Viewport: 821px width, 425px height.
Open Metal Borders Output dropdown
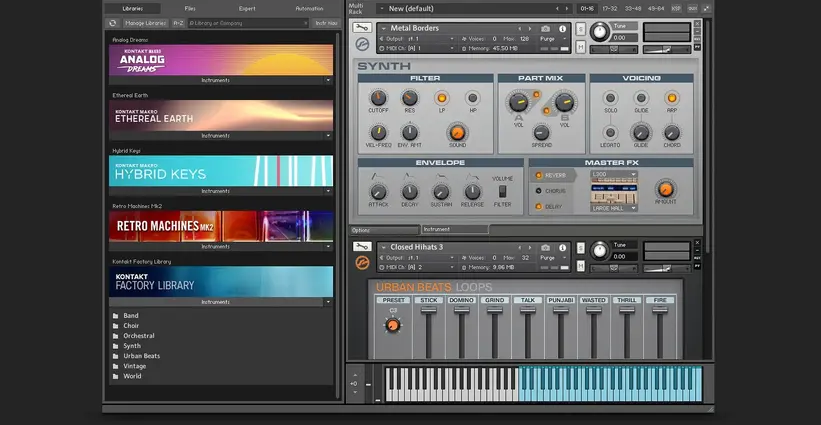click(x=417, y=39)
